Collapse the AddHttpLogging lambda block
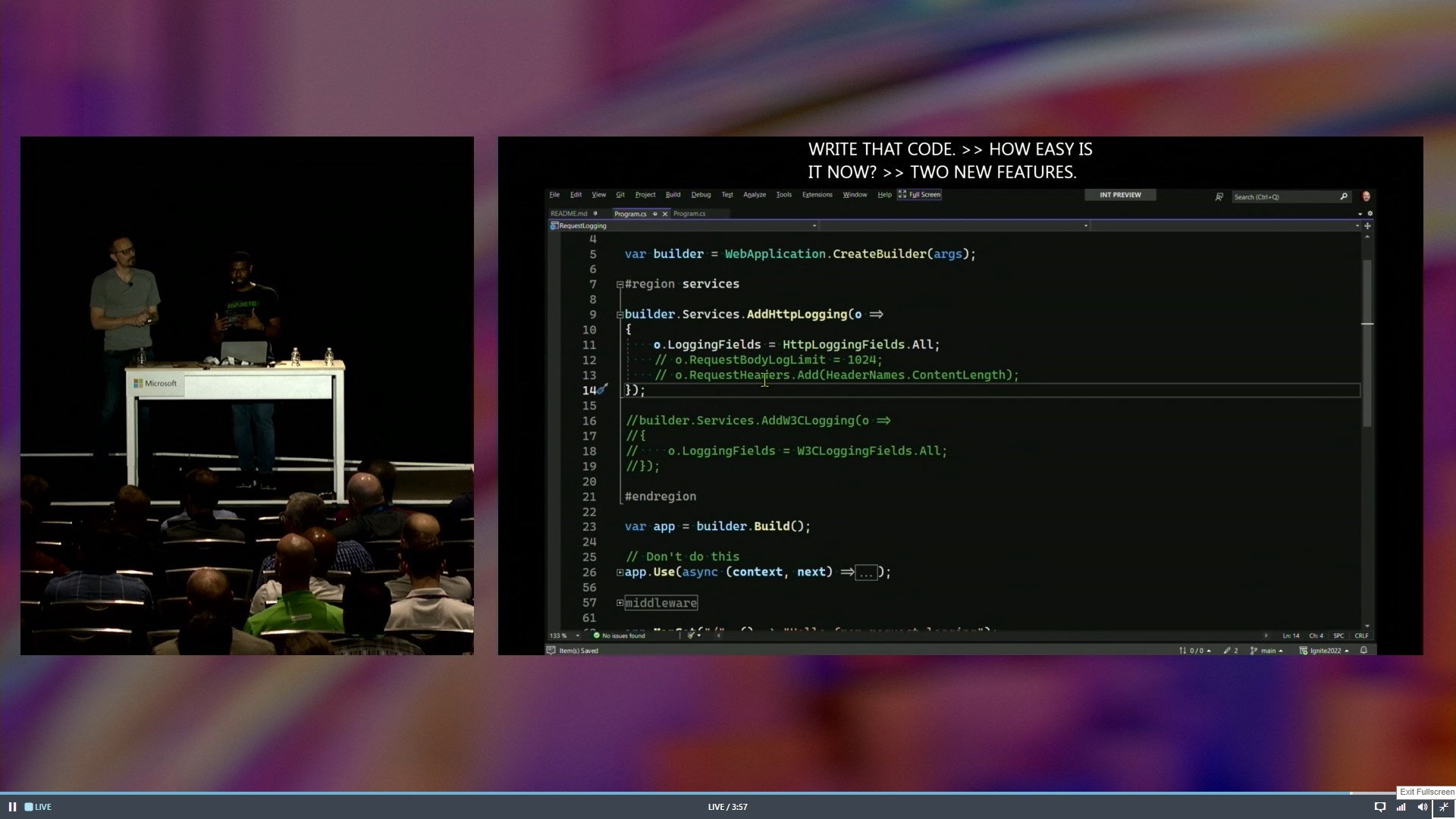Screen dimensions: 1456x819 pyautogui.click(x=620, y=315)
